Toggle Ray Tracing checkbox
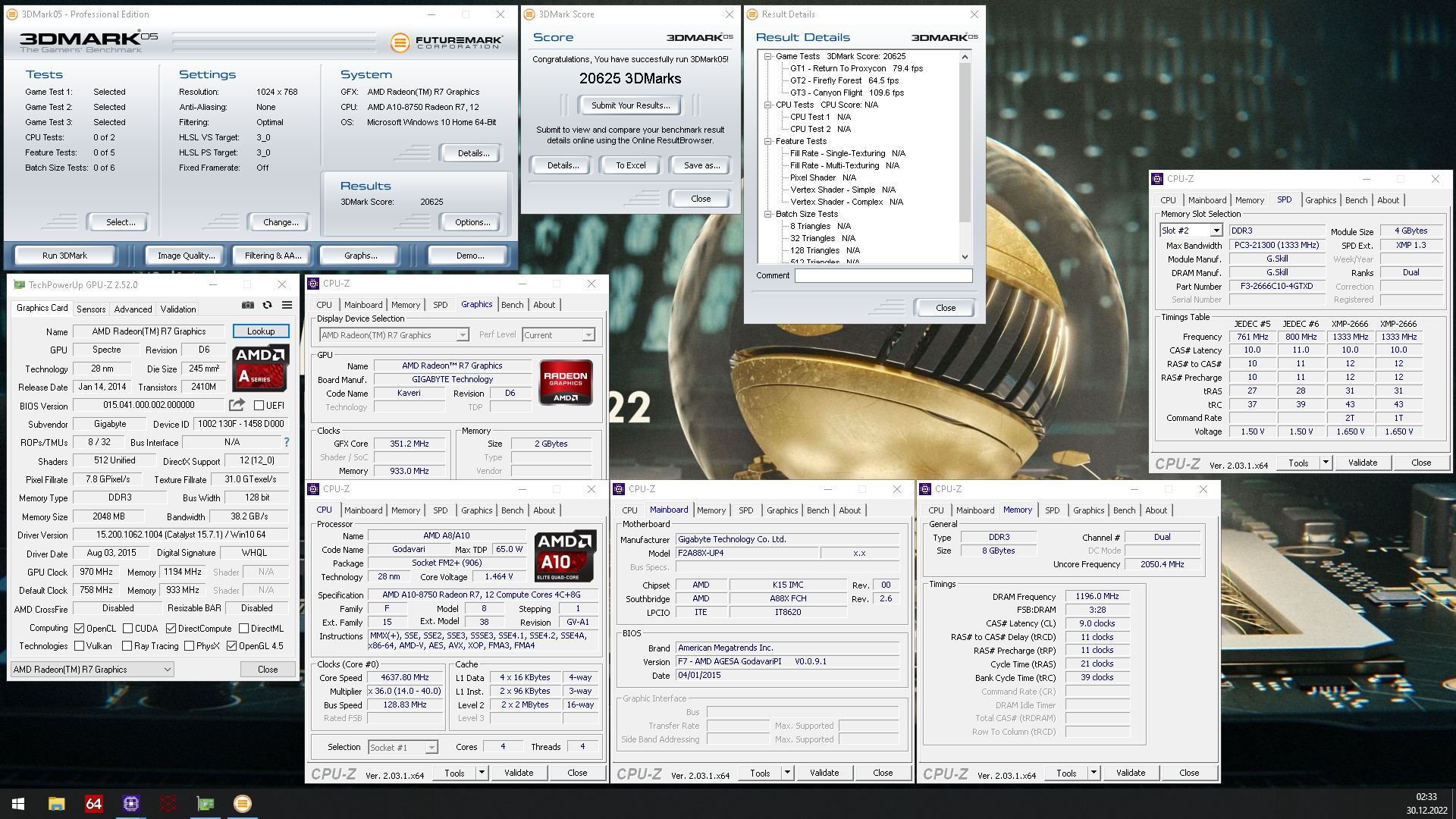 click(x=127, y=646)
